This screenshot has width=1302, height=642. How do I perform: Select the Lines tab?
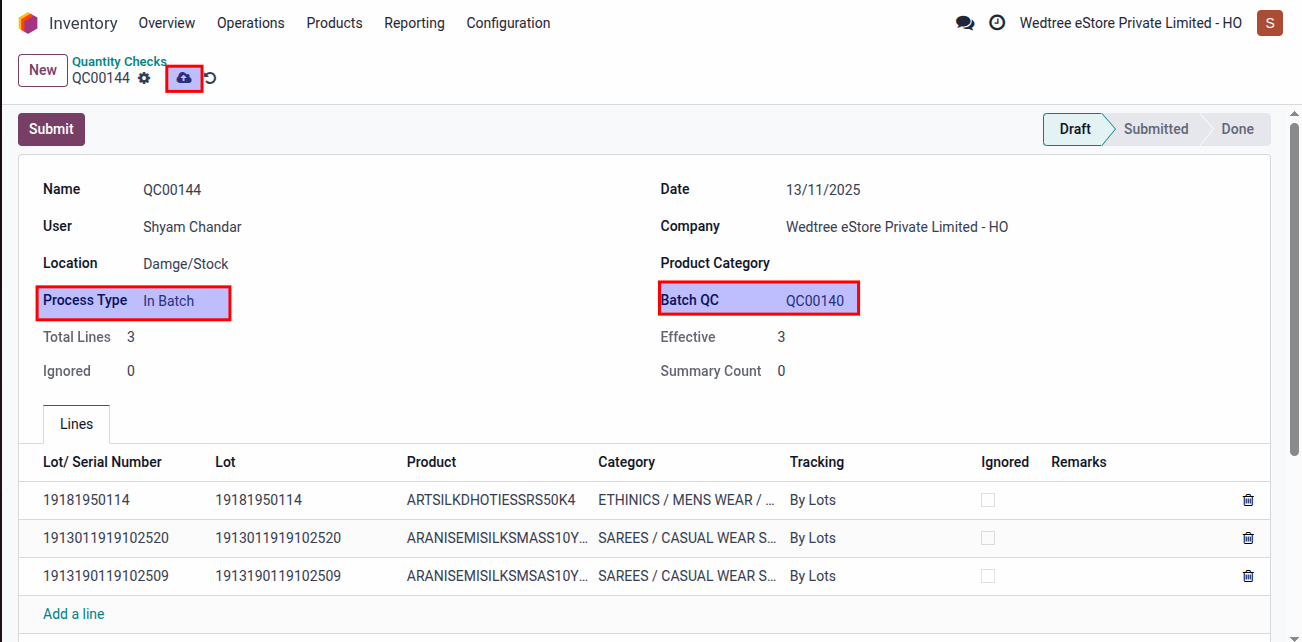(76, 424)
